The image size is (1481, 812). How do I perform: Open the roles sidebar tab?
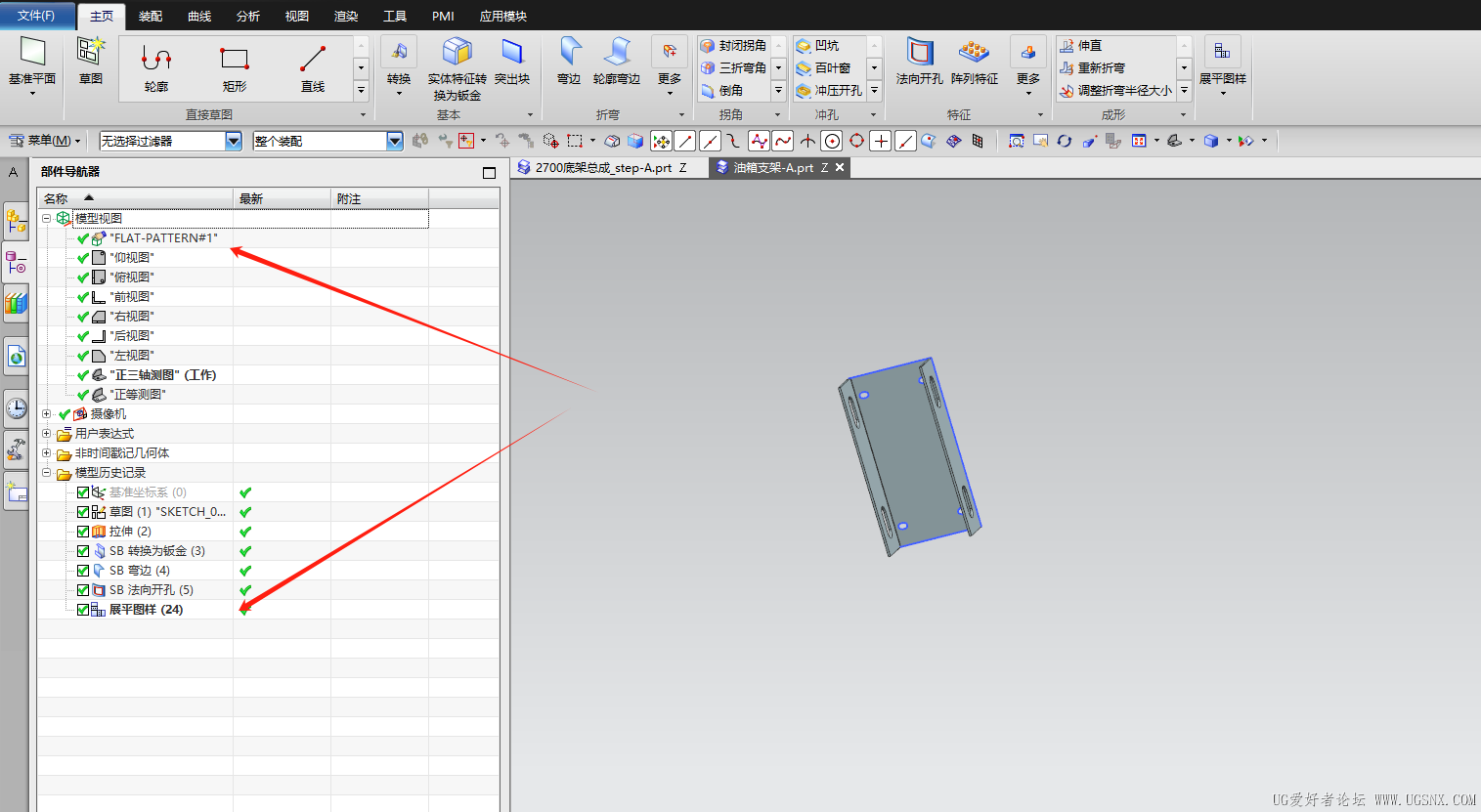point(17,449)
